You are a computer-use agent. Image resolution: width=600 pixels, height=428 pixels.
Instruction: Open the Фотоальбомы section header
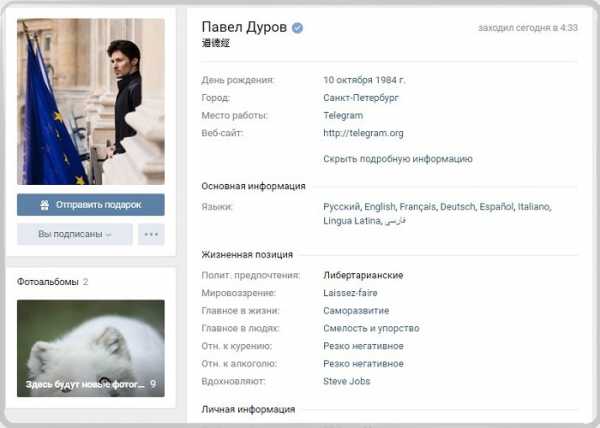tap(47, 282)
